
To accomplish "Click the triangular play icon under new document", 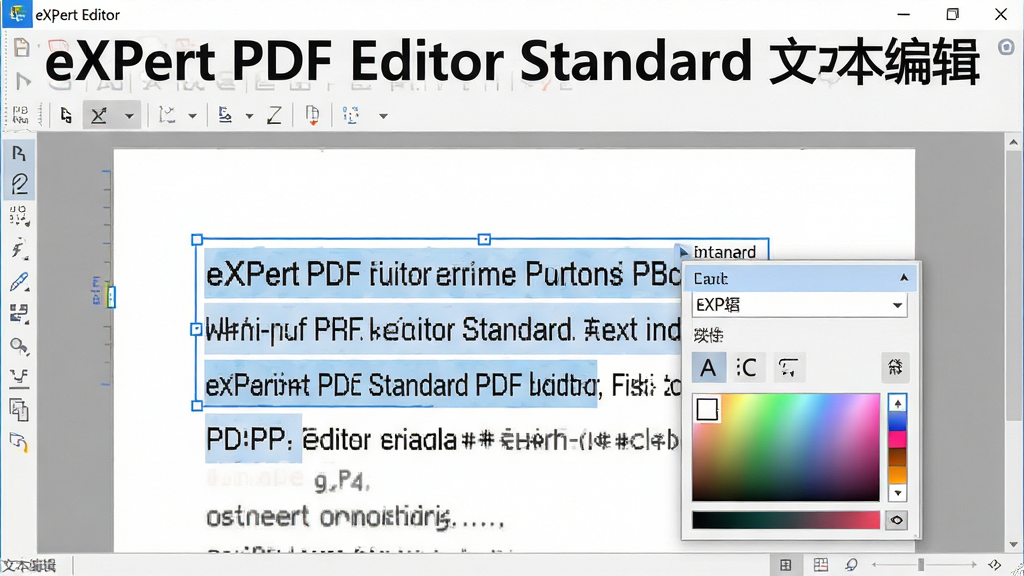I will [x=23, y=81].
